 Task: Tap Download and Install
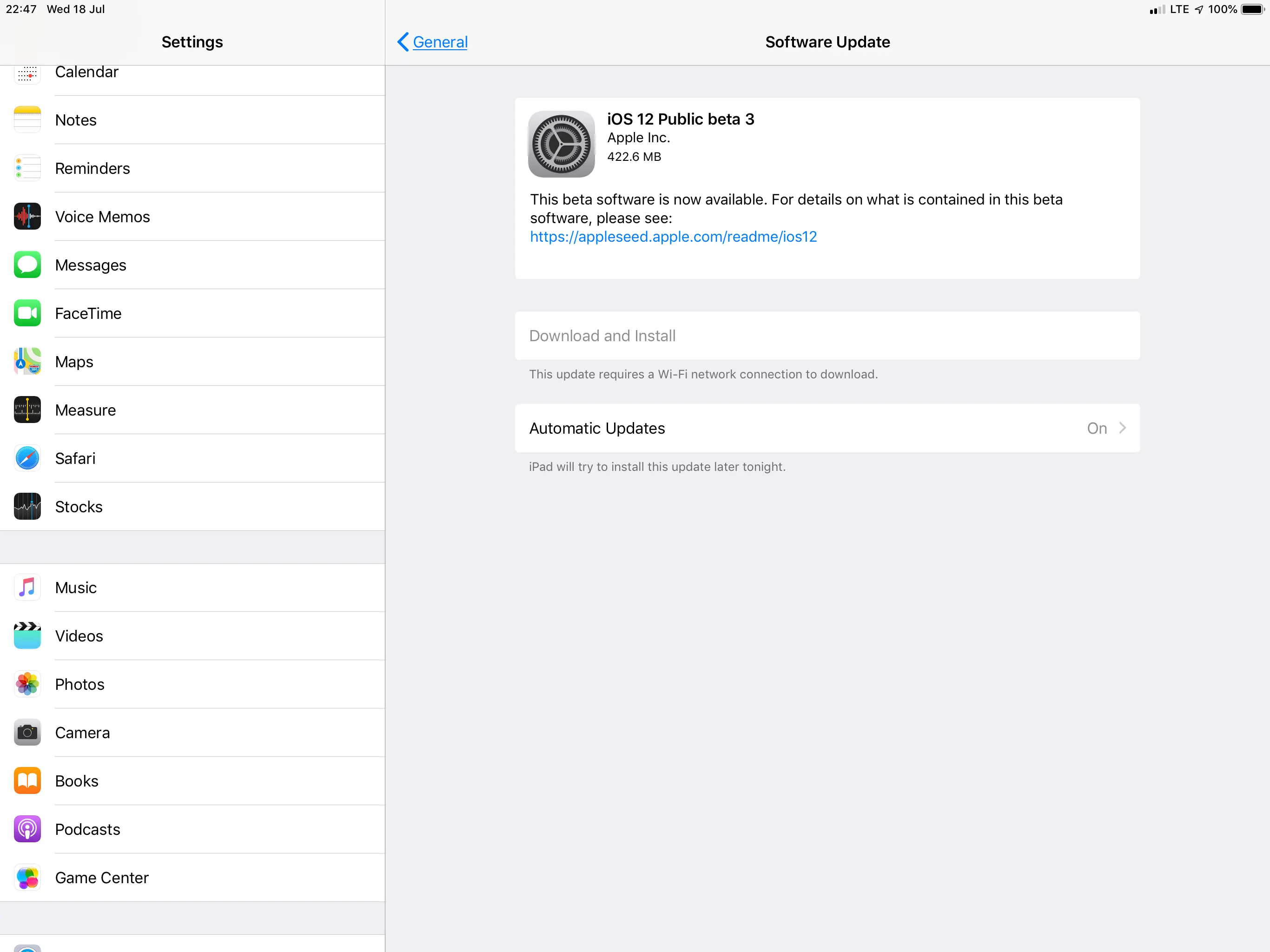point(602,336)
